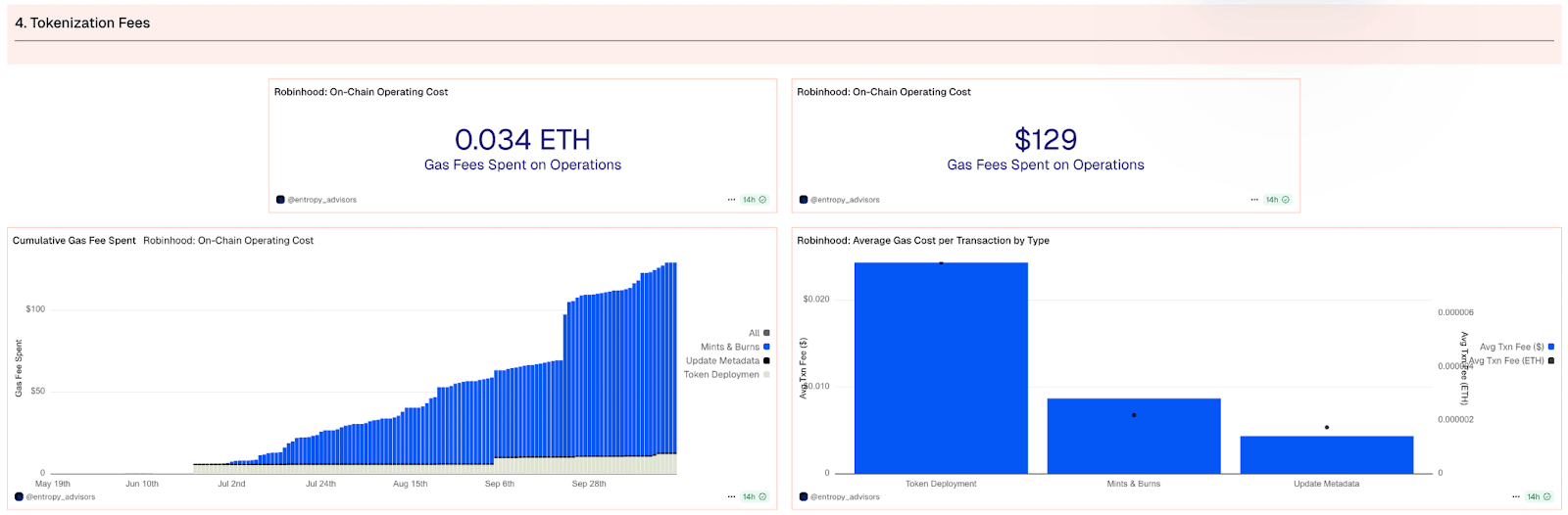The image size is (1568, 515).
Task: Click the '4. Tokenization Fees' section heading
Action: pyautogui.click(x=82, y=23)
